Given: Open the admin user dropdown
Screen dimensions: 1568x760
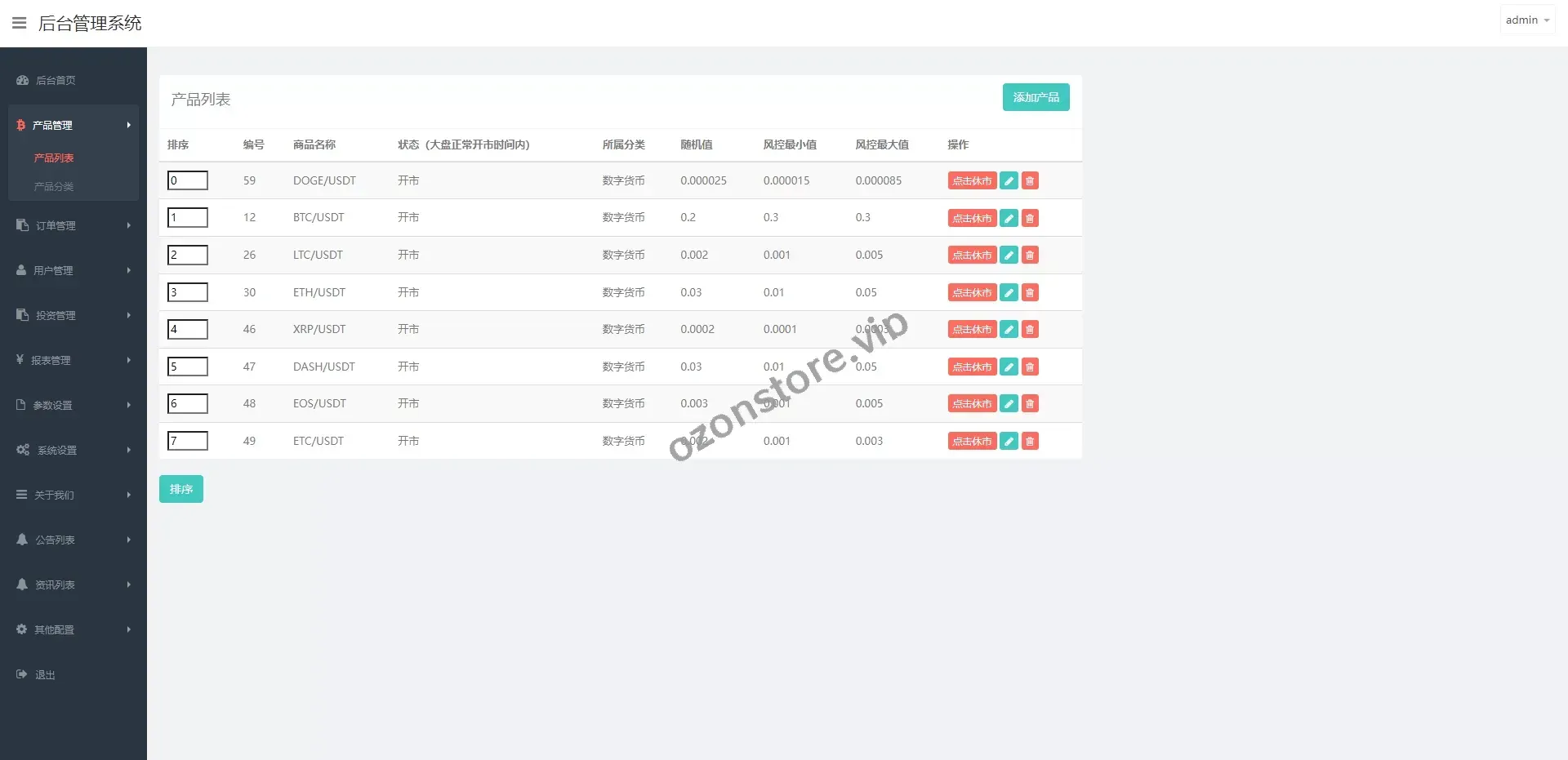Looking at the screenshot, I should click(1526, 20).
